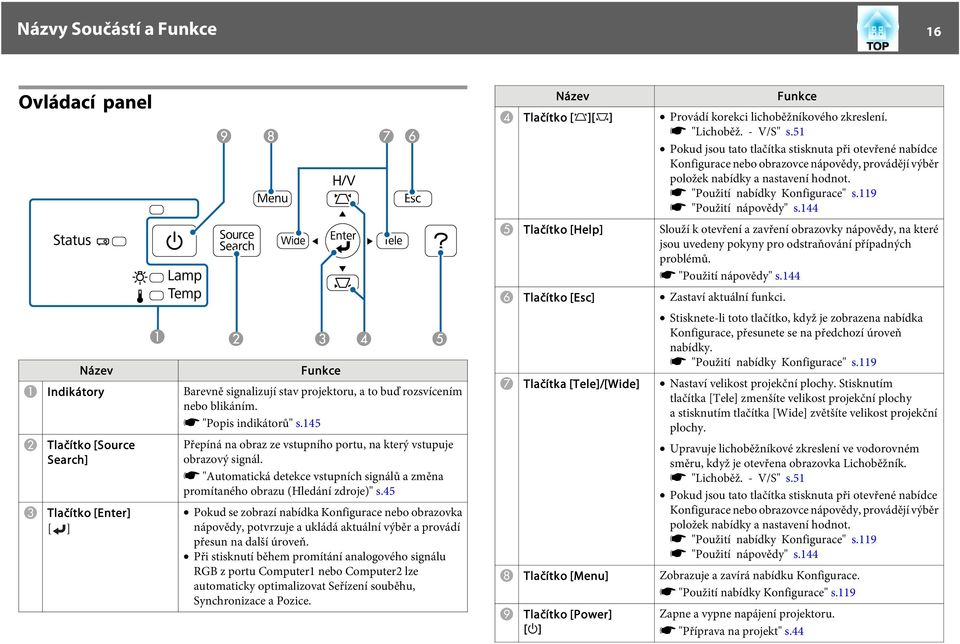The height and width of the screenshot is (644, 960).
Task: Click the Lamp label in the diagram
Action: point(184,276)
